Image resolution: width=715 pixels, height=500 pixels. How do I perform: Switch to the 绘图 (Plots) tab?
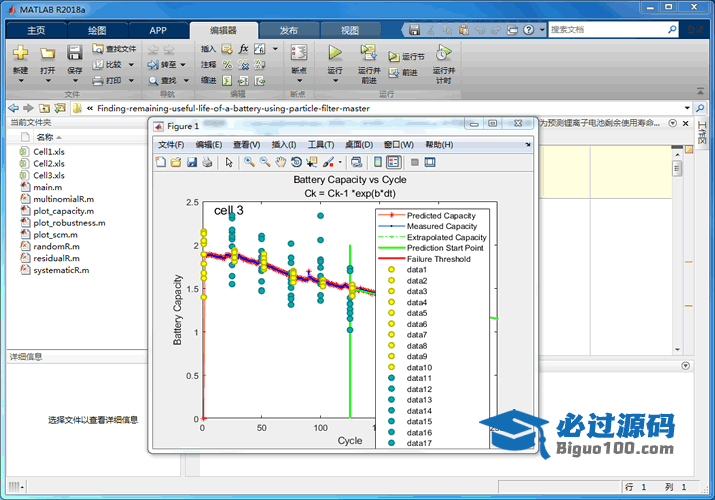97,30
